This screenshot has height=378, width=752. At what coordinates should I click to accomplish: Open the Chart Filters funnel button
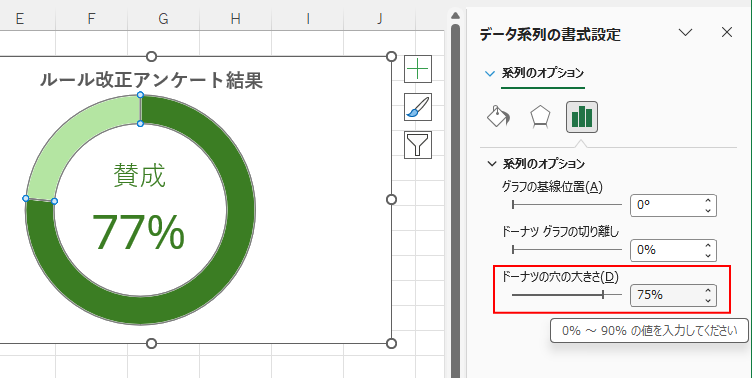coord(418,144)
